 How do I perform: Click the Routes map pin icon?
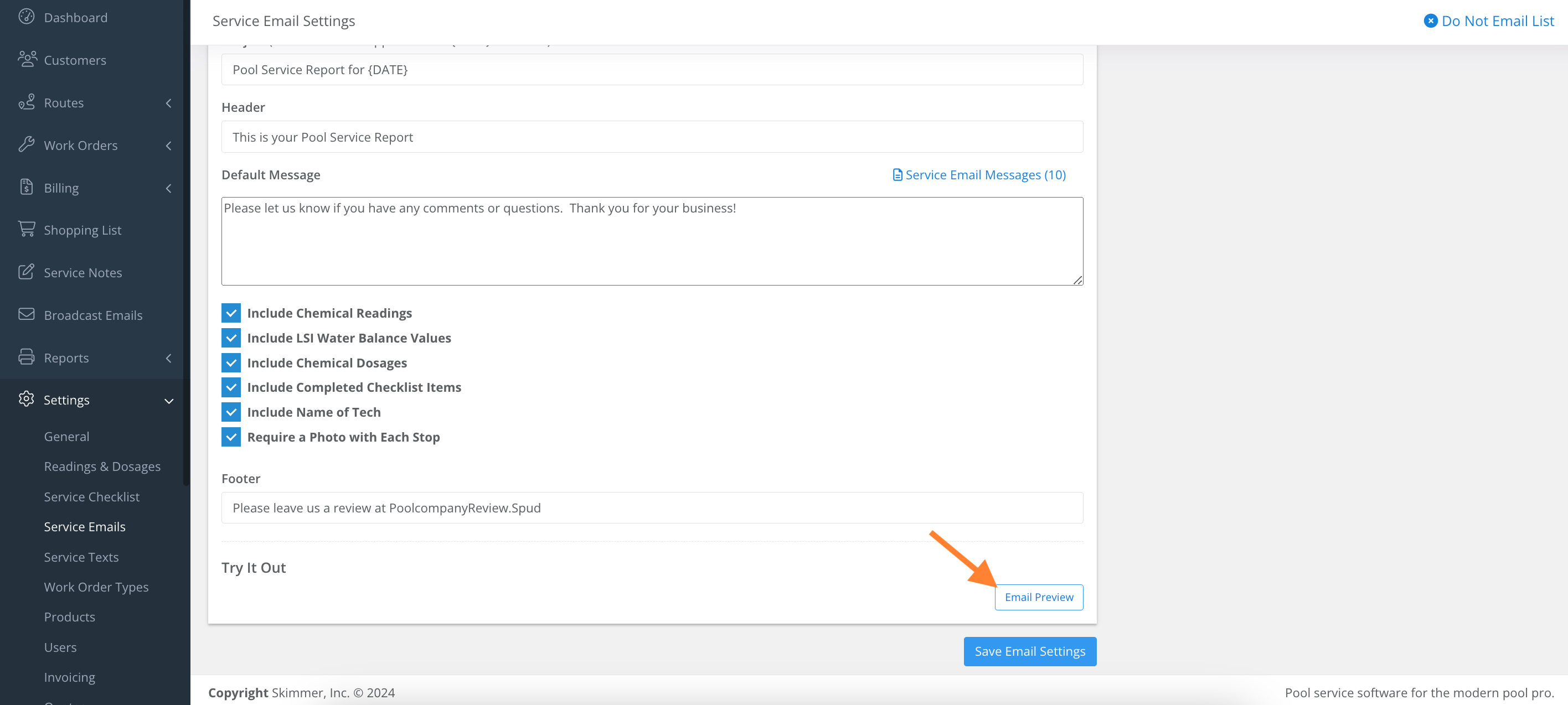26,102
